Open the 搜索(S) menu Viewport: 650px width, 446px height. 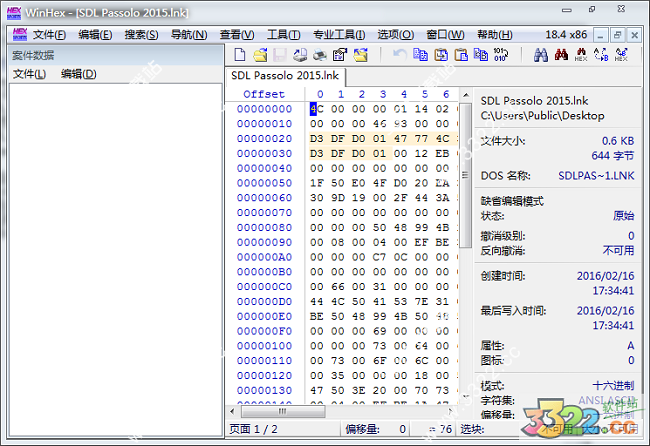click(141, 35)
